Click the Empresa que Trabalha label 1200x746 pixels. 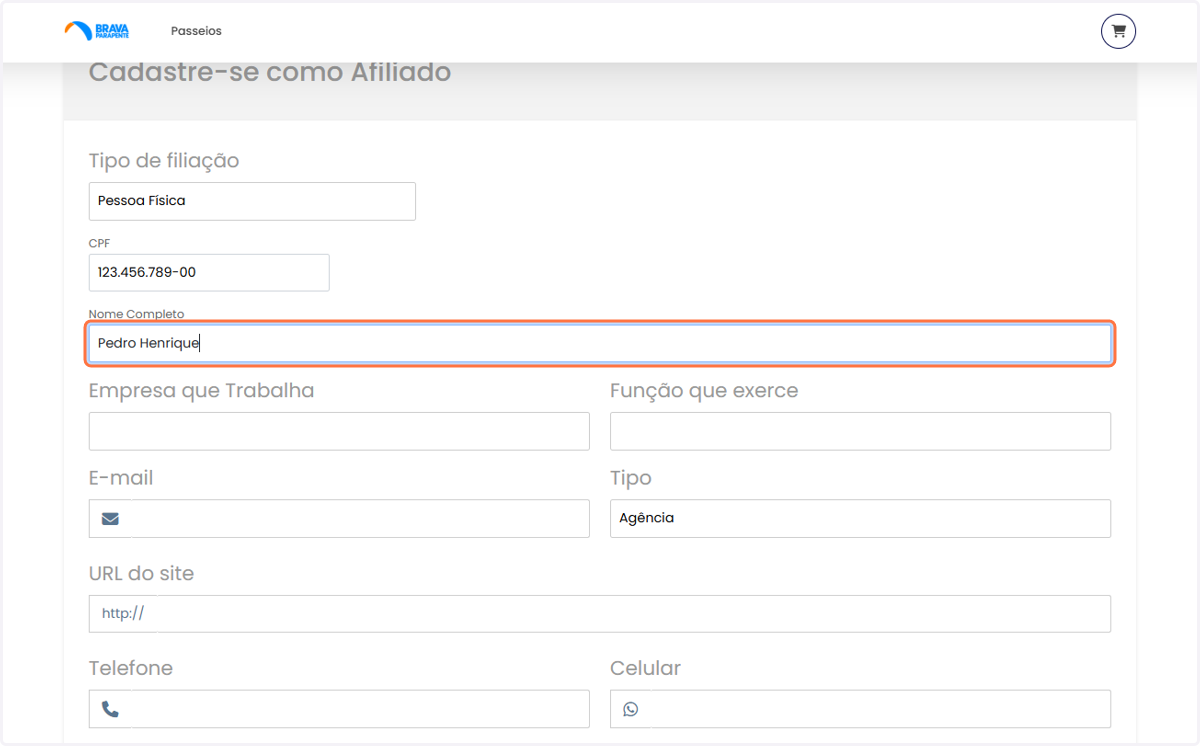click(x=201, y=391)
